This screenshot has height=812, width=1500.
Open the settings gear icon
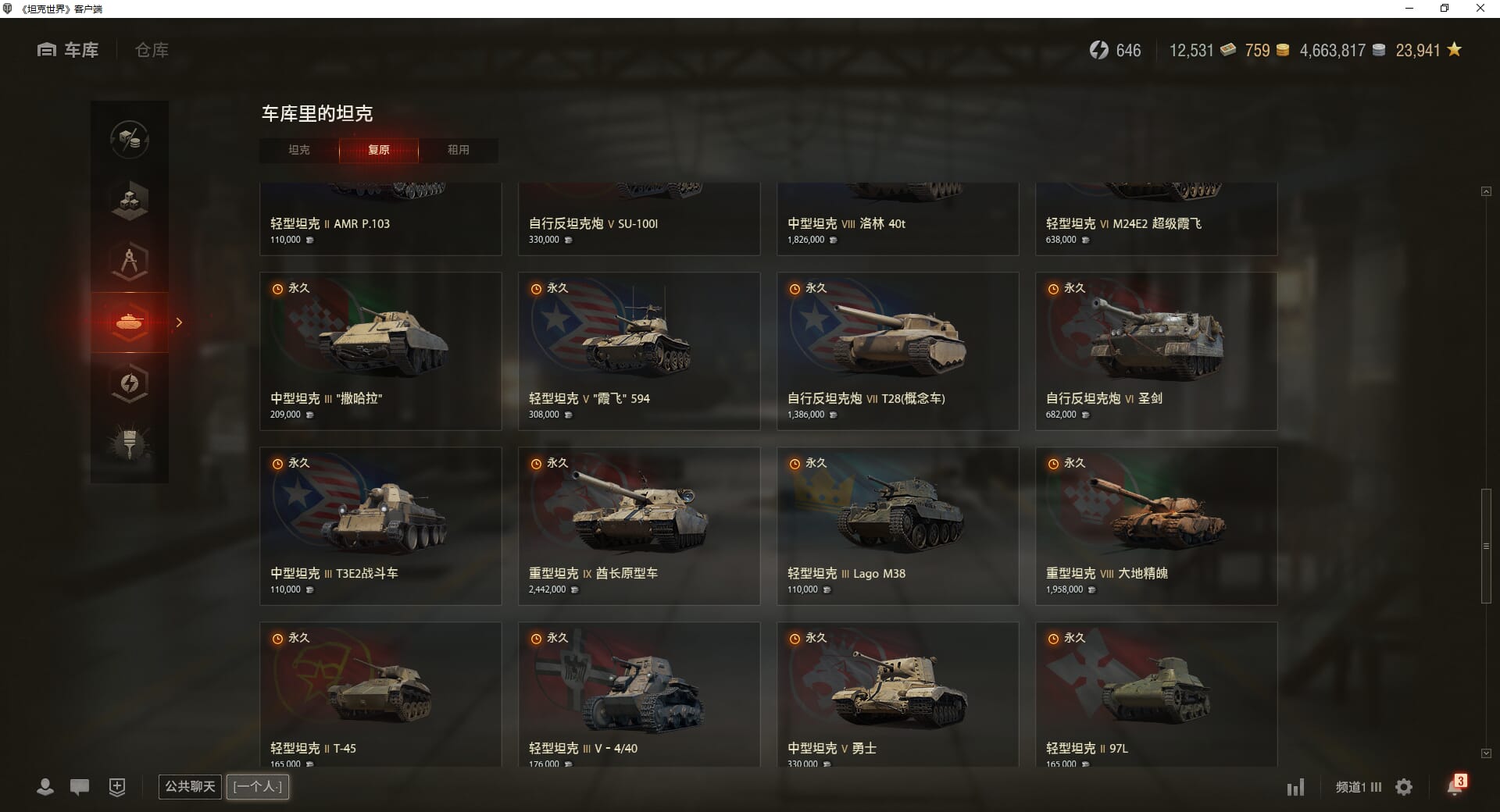tap(1404, 787)
